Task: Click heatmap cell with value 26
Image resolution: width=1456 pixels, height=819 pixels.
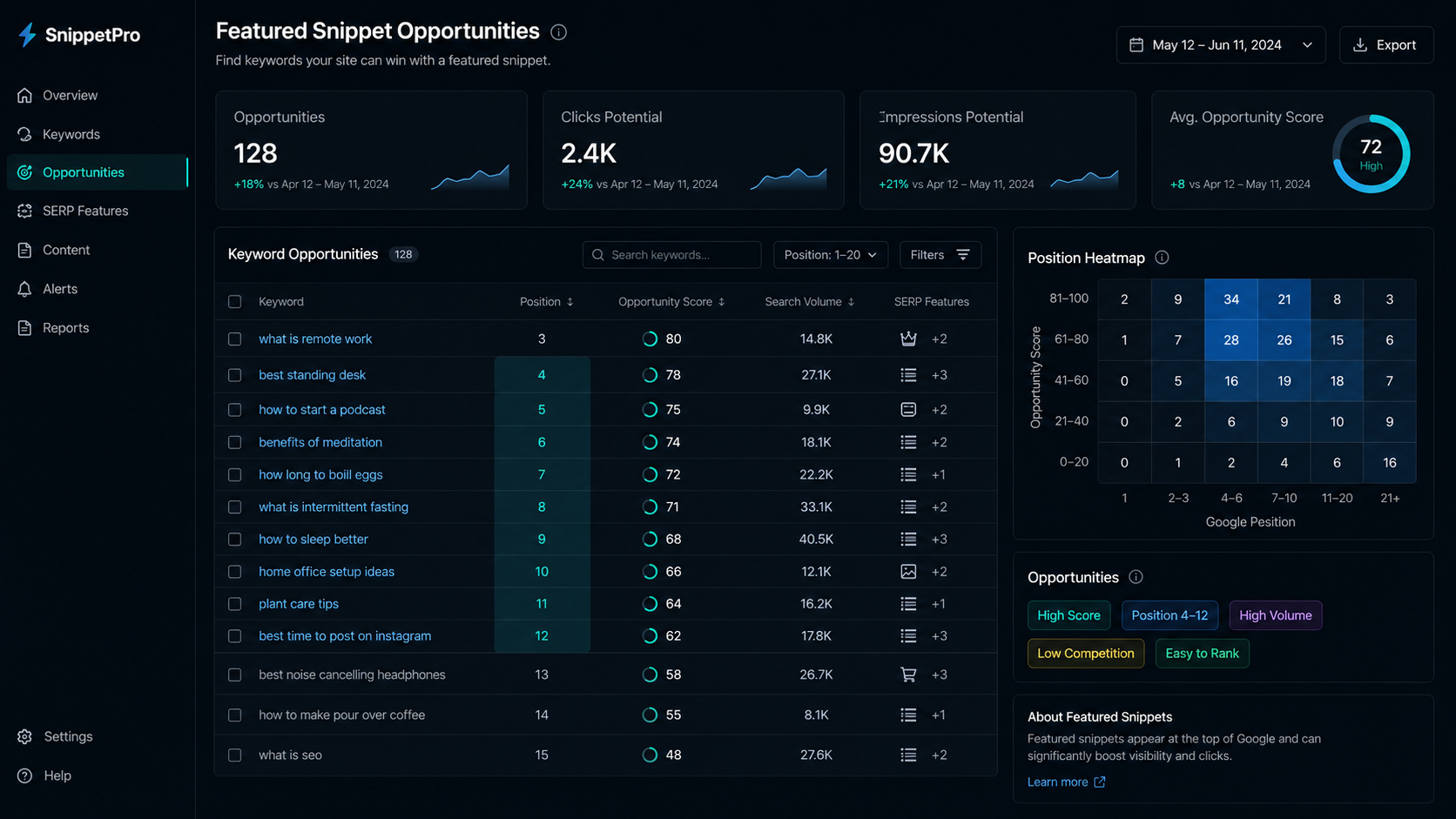Action: [1284, 340]
